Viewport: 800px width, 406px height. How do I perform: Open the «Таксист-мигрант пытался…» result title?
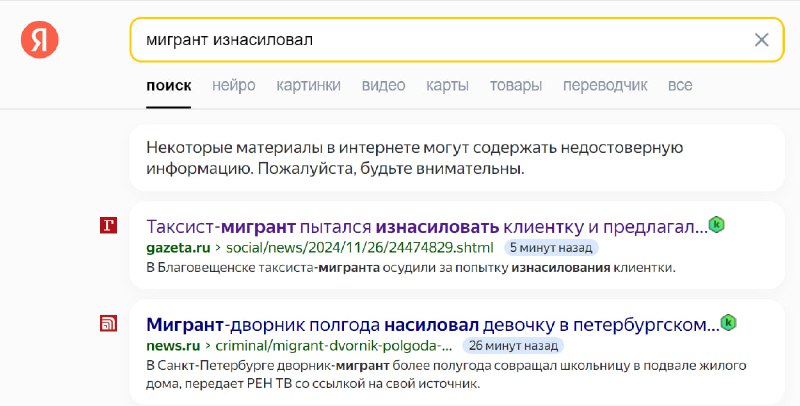(427, 226)
